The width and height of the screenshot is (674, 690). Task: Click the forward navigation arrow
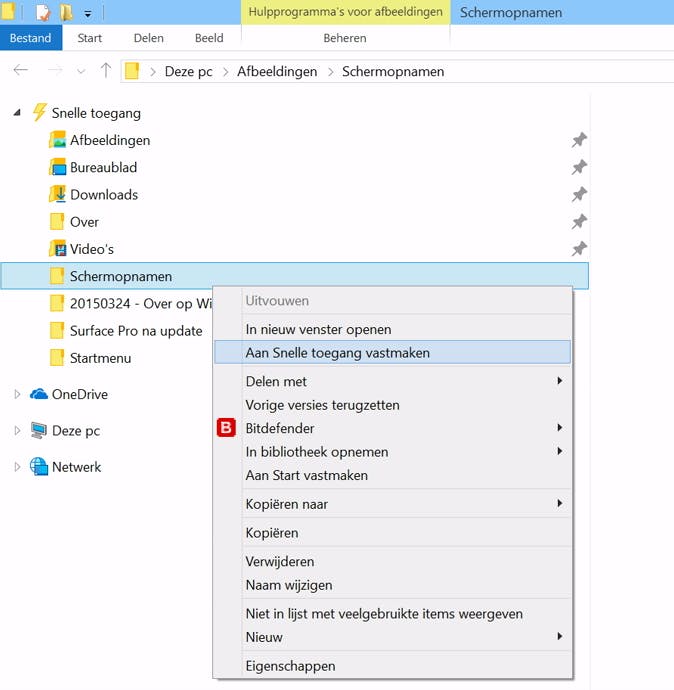(x=55, y=70)
